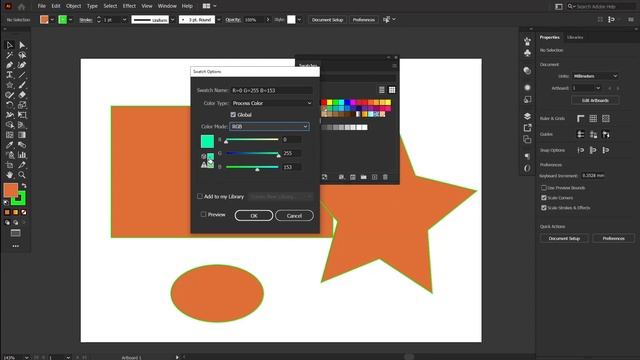Click the Search Adobe Help field

click(602, 7)
